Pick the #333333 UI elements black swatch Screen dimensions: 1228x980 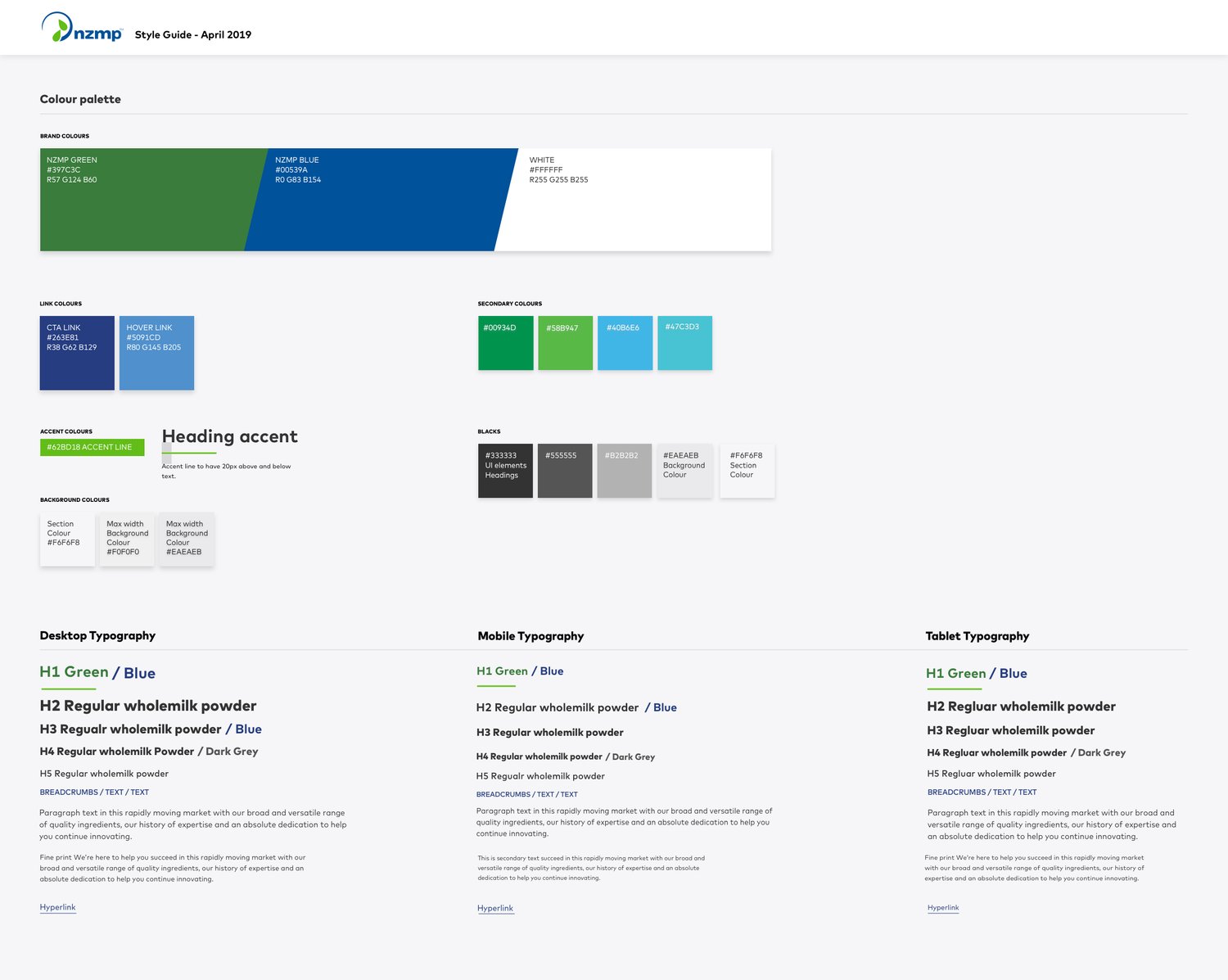click(x=505, y=471)
